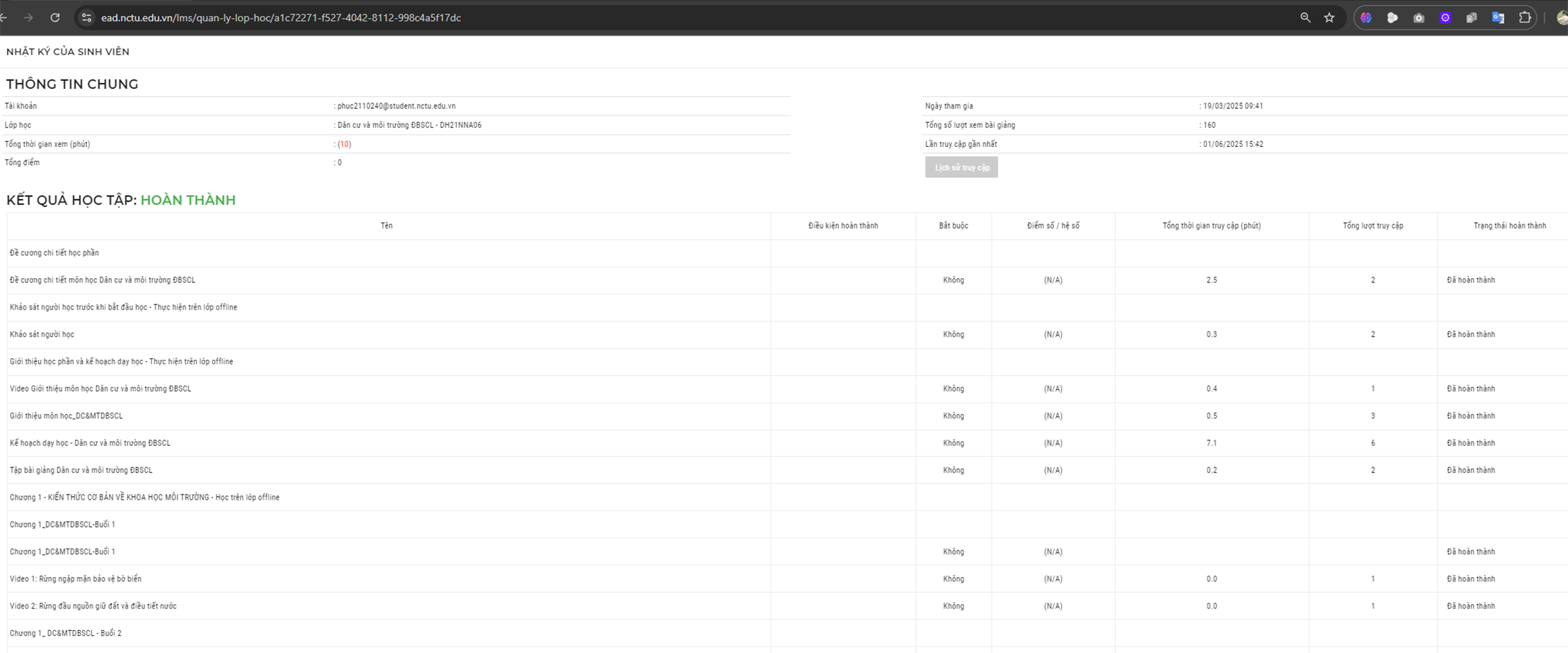1568x653 pixels.
Task: Open the Extensions puzzle menu
Action: click(1525, 18)
